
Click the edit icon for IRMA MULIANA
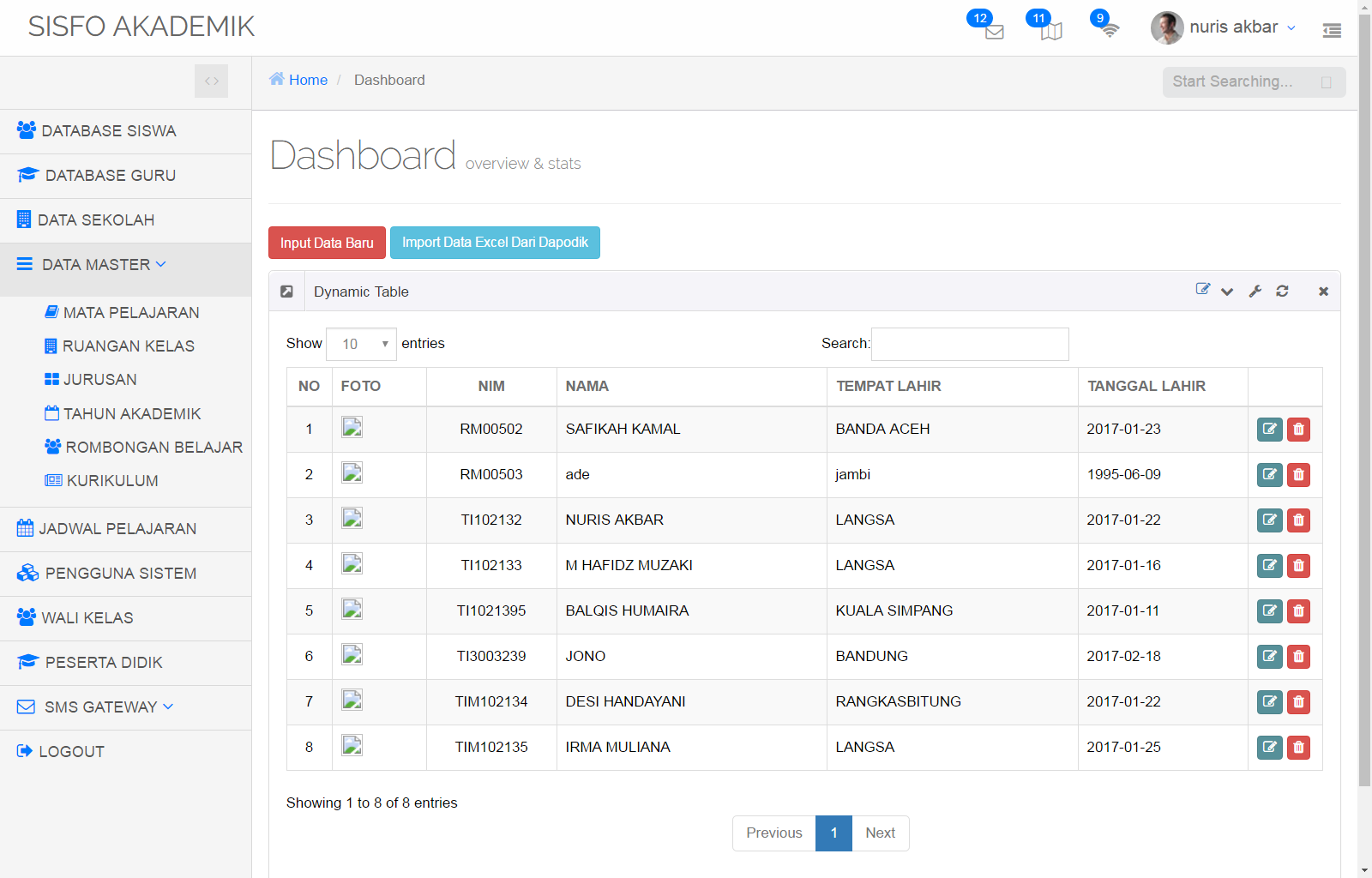point(1269,748)
